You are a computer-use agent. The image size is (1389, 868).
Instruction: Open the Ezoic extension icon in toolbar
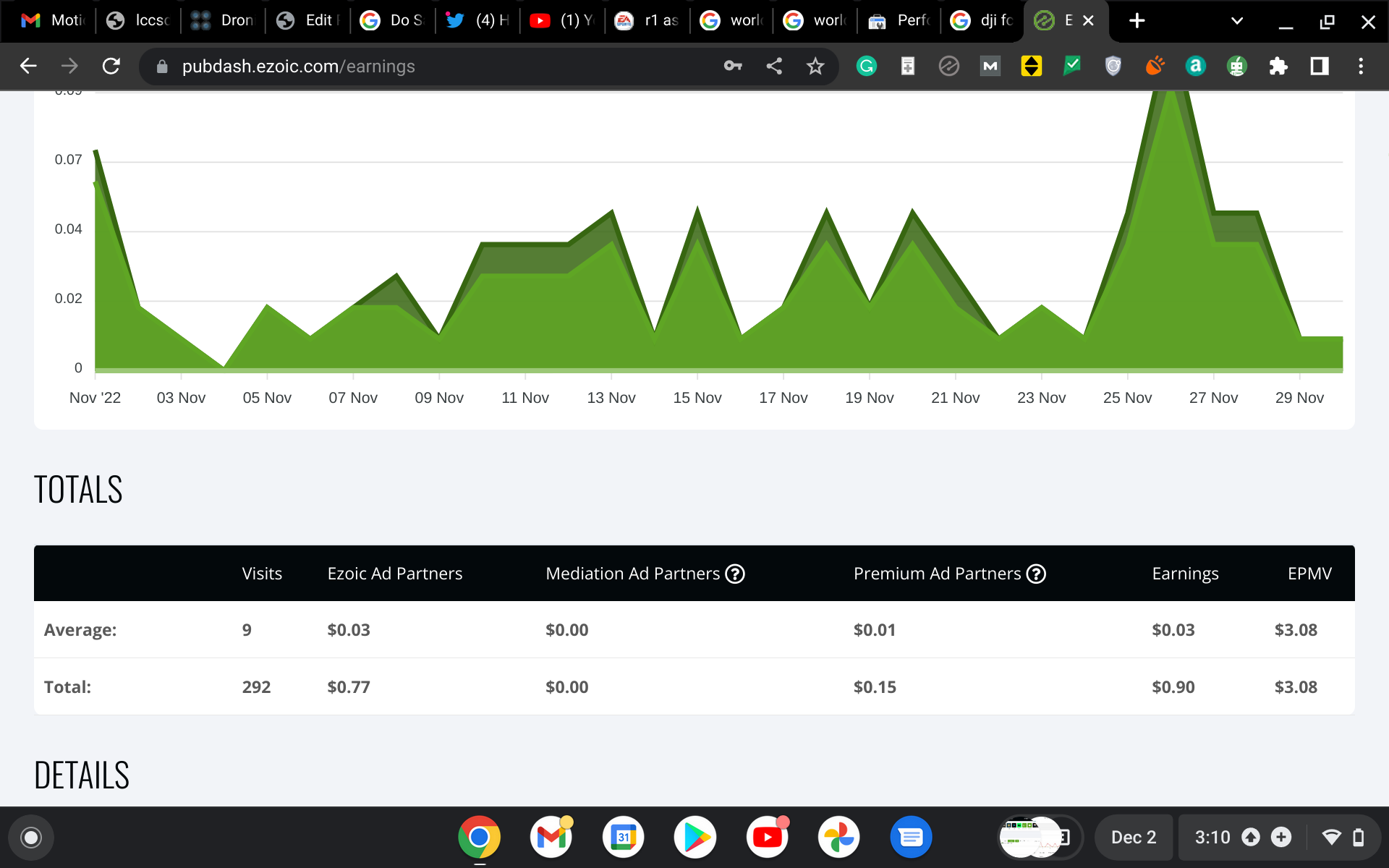[948, 67]
